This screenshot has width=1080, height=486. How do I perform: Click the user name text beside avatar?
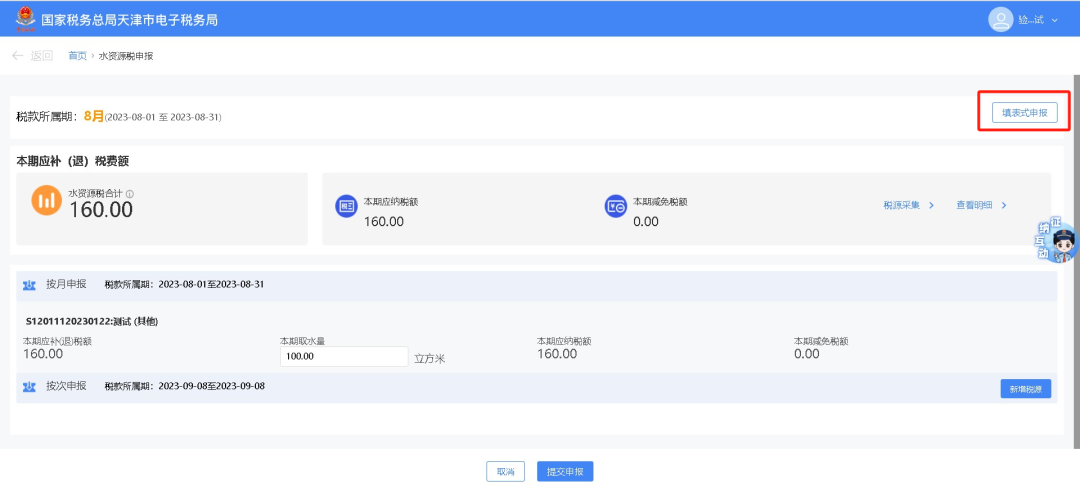click(1031, 21)
